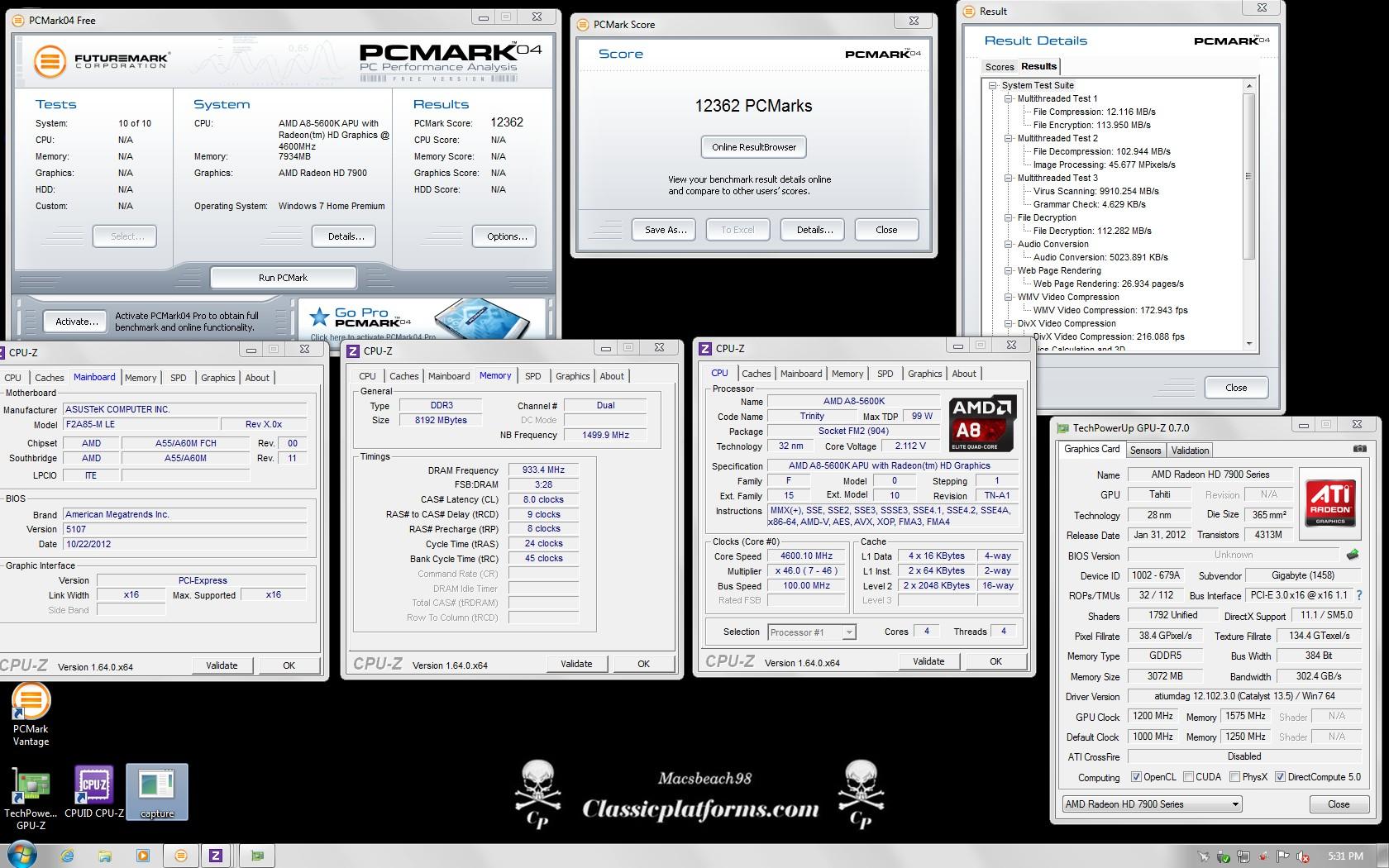The height and width of the screenshot is (868, 1389).
Task: Toggle DirectCompute 5.0 checkbox in GPU-Z
Action: [x=1280, y=777]
